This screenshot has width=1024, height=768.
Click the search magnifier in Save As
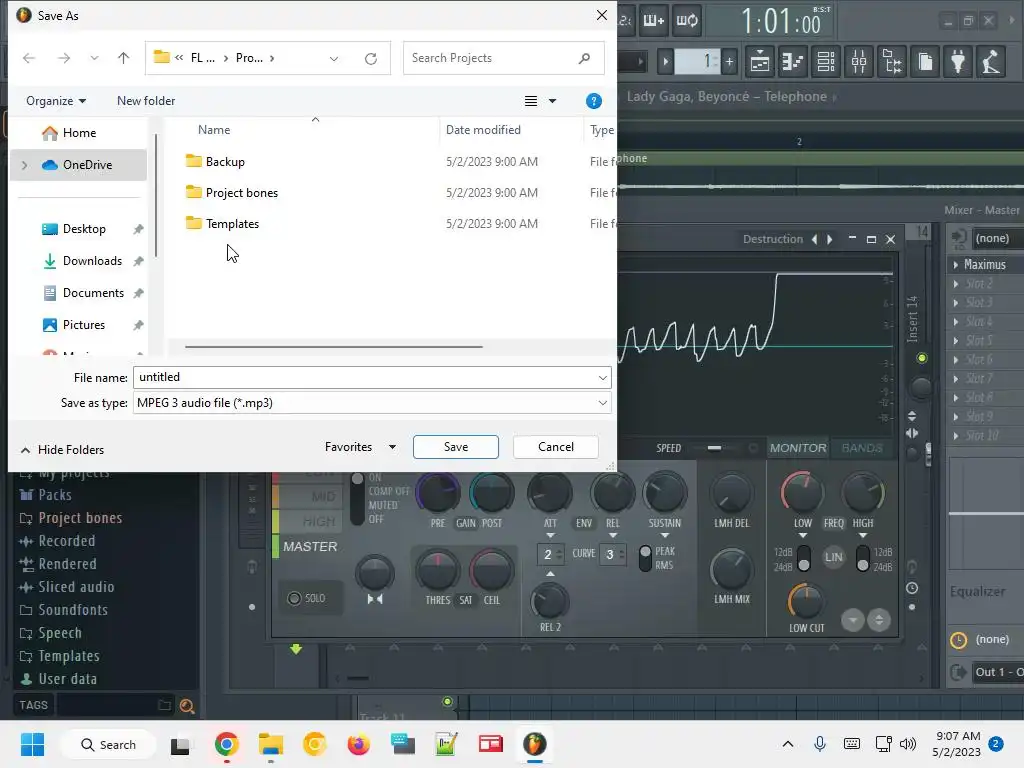pos(584,58)
